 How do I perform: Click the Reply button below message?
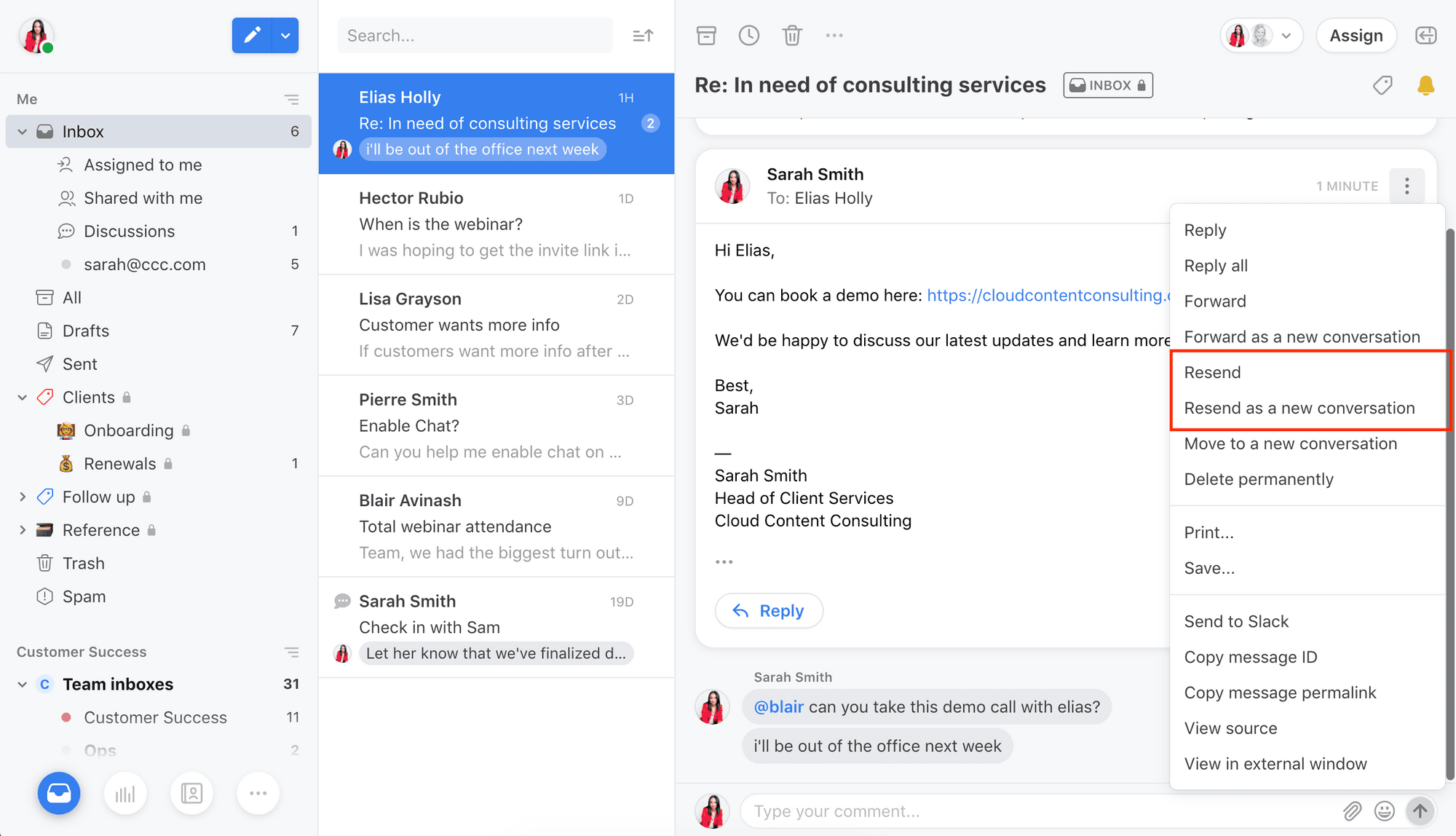(769, 611)
